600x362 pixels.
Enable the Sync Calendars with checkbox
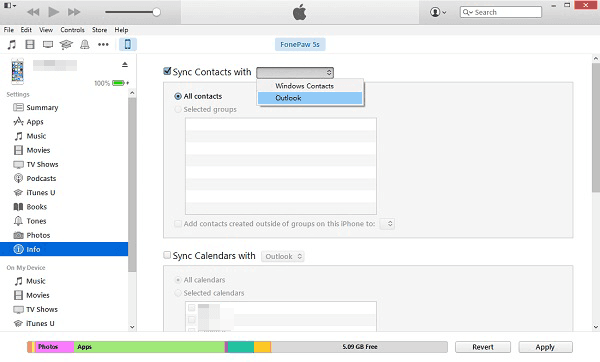pyautogui.click(x=167, y=255)
